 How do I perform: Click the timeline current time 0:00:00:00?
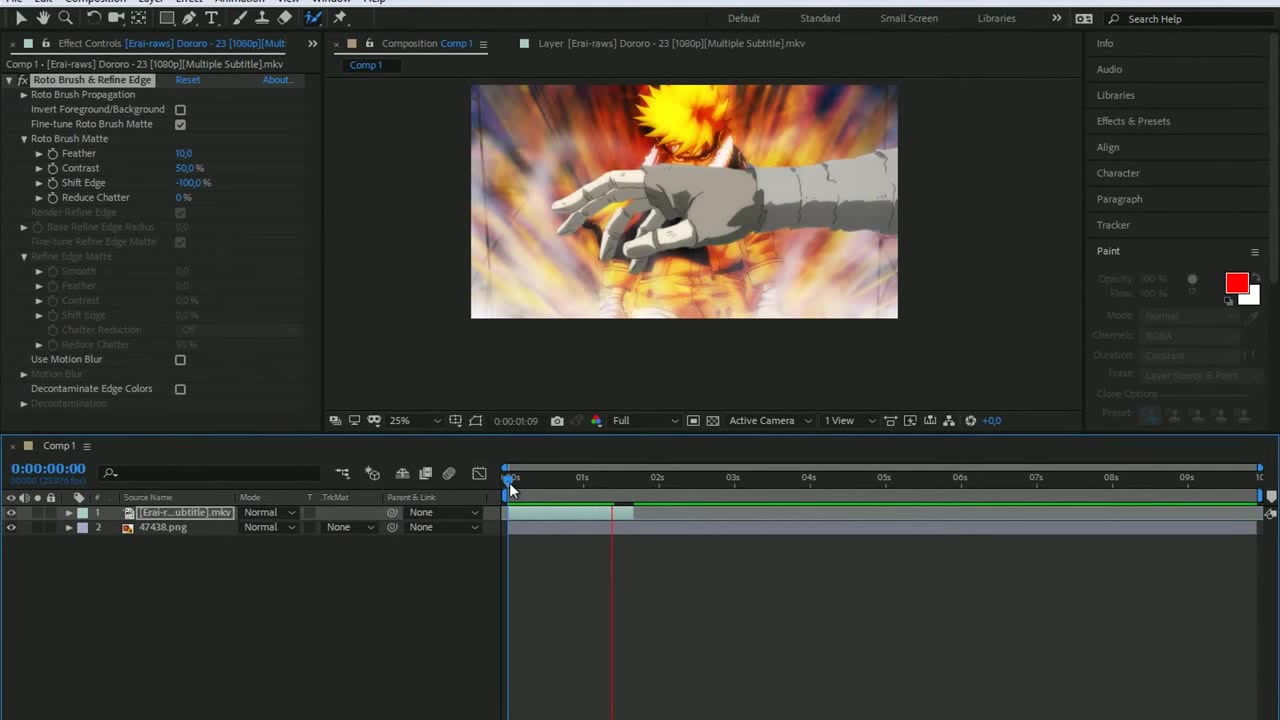point(48,469)
